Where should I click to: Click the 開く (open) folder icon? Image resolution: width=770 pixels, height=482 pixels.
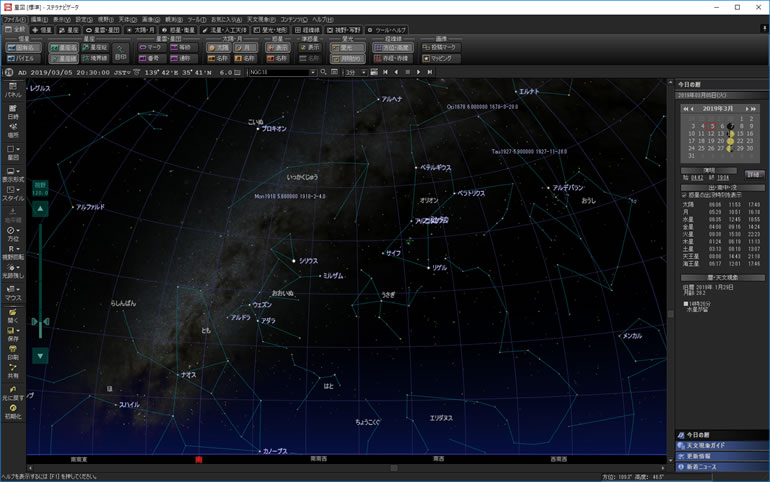click(13, 315)
